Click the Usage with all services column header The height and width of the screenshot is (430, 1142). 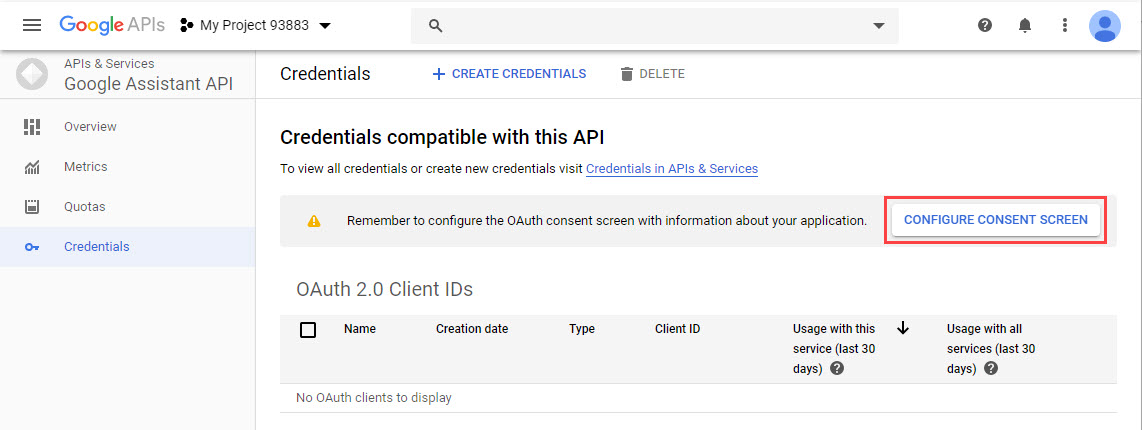point(991,348)
